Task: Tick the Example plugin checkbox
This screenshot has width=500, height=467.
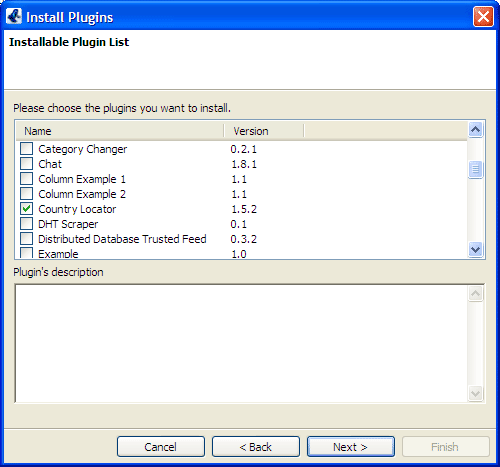Action: click(26, 253)
